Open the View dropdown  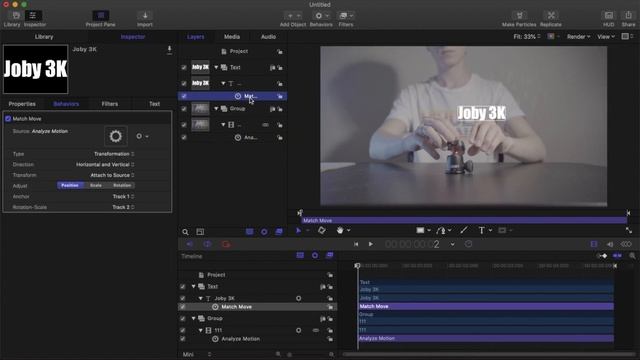(x=606, y=37)
